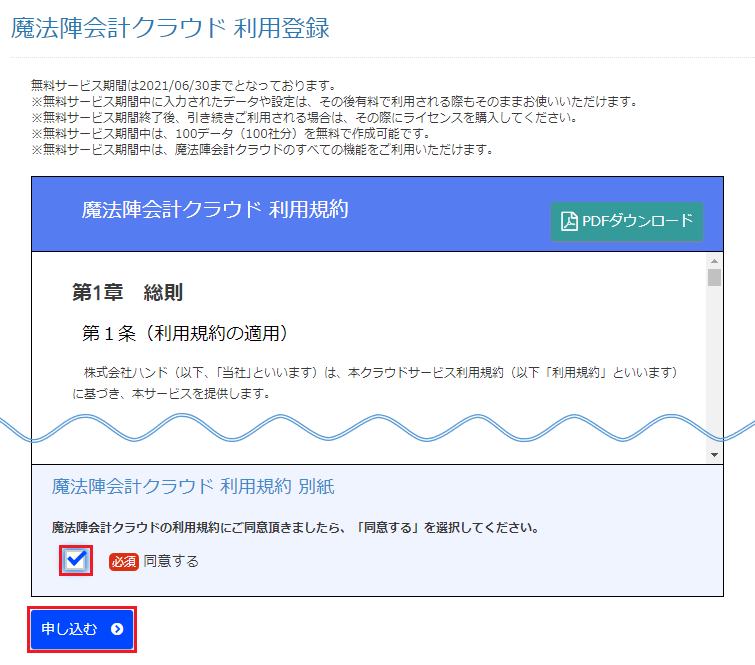Click the 必須 required badge
The width and height of the screenshot is (755, 665).
point(124,561)
